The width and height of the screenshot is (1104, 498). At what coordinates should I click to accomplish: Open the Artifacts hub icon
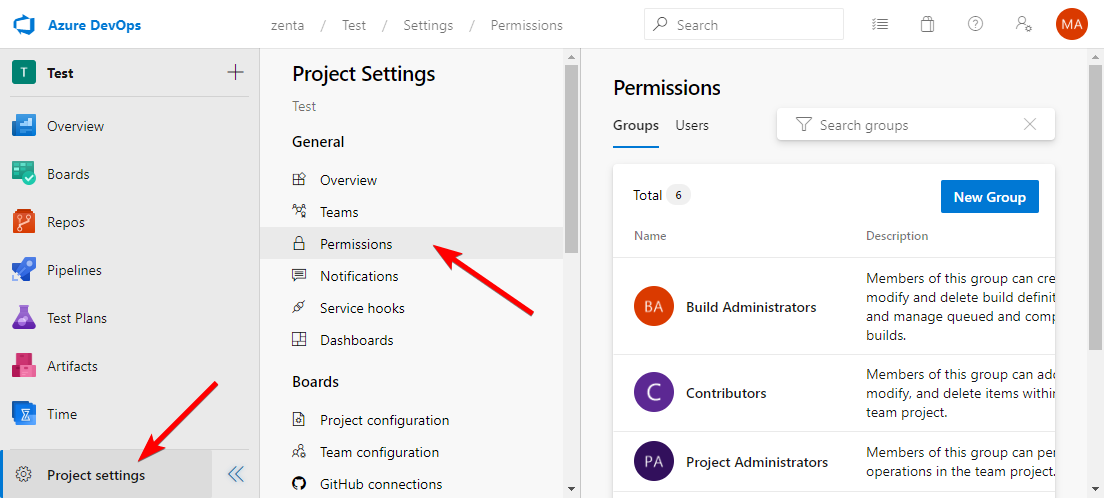24,366
